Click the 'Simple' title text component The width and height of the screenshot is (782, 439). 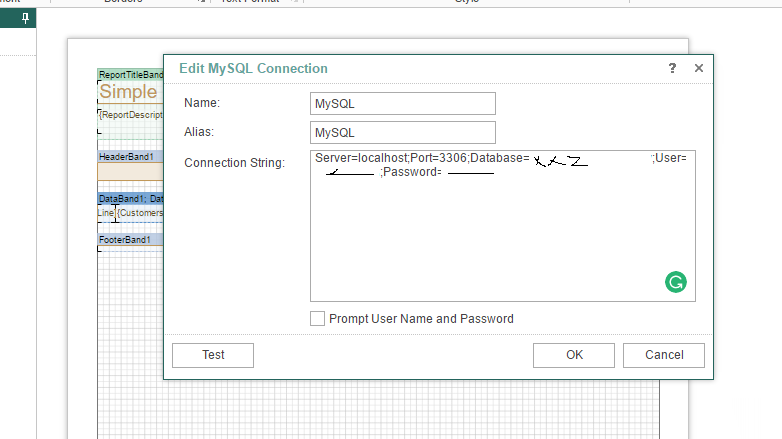129,92
